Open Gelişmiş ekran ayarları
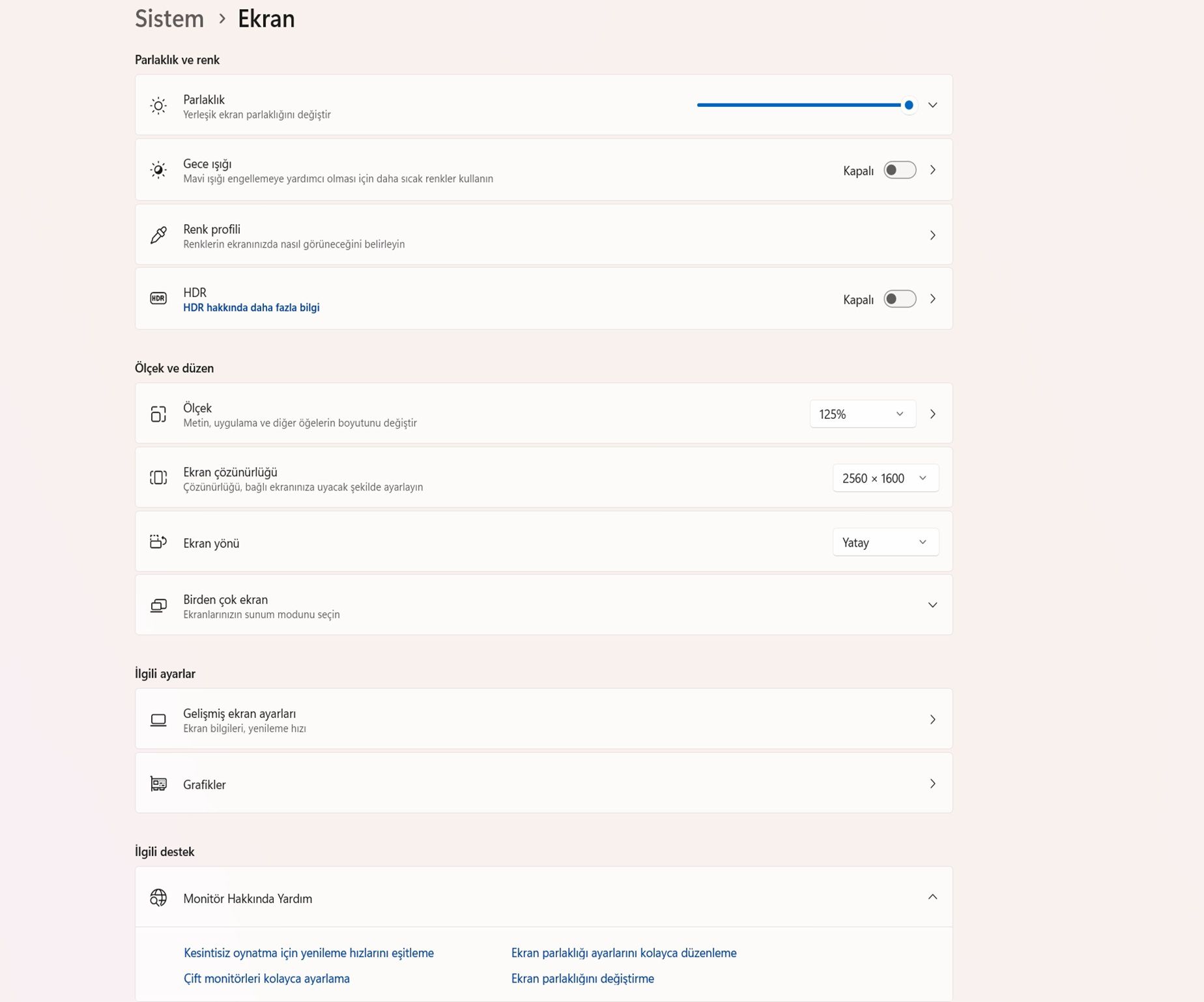This screenshot has height=1002, width=1204. pos(543,719)
